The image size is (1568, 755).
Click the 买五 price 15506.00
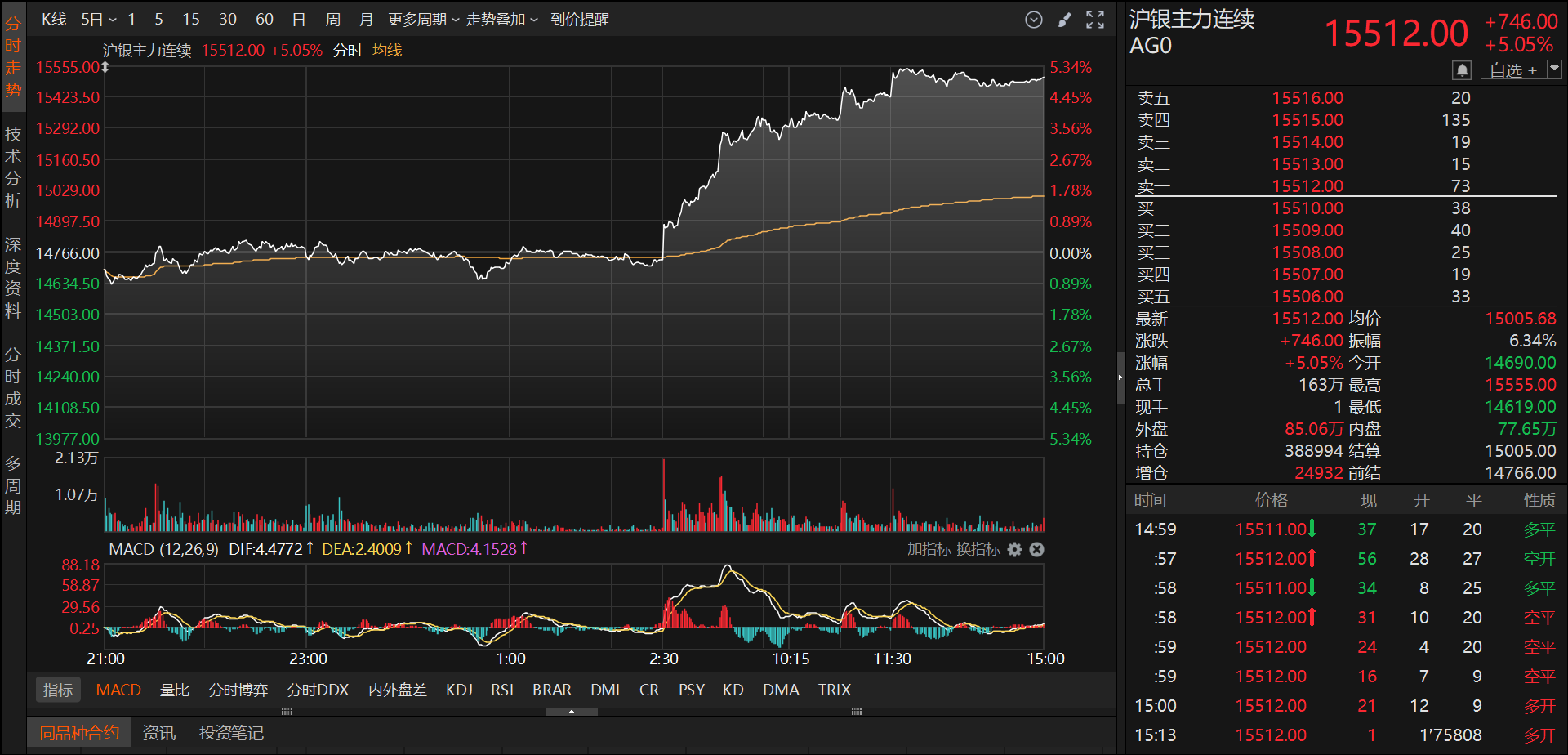coord(1307,297)
